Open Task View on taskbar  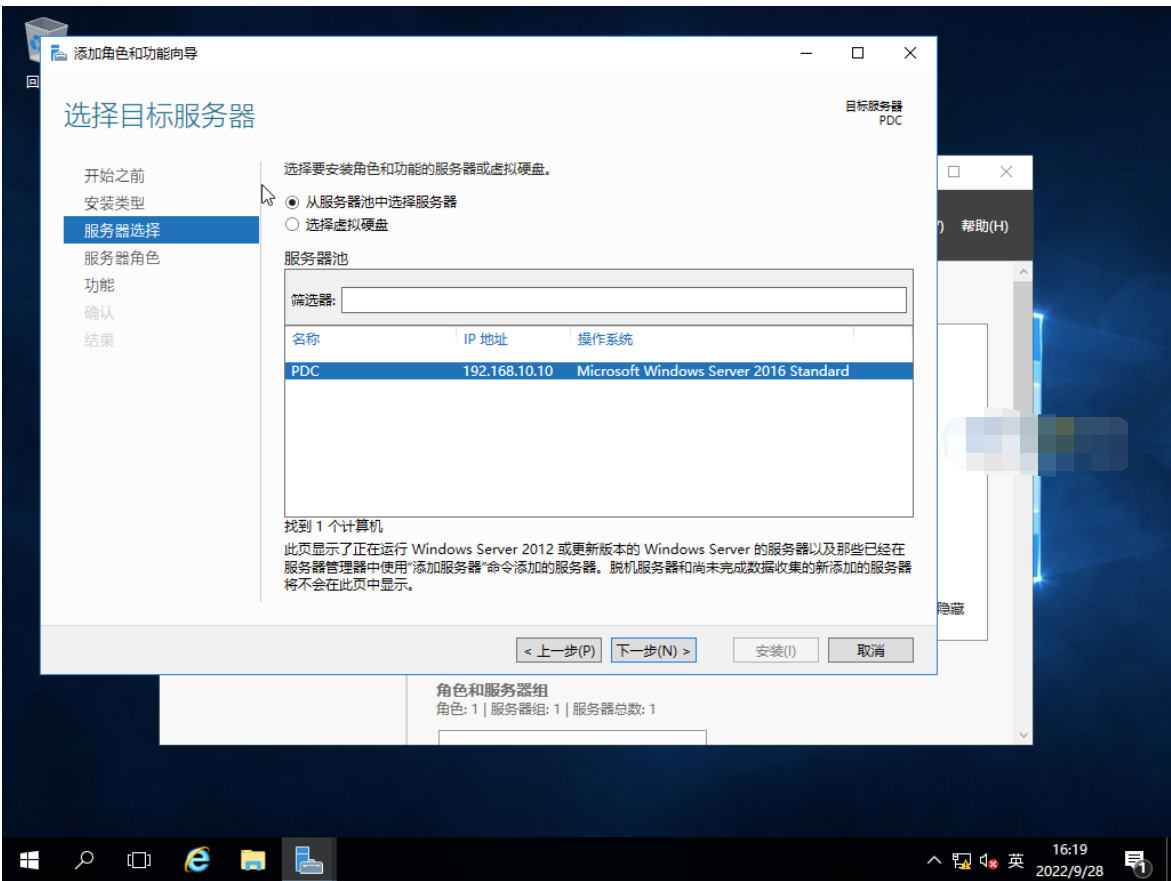click(139, 860)
